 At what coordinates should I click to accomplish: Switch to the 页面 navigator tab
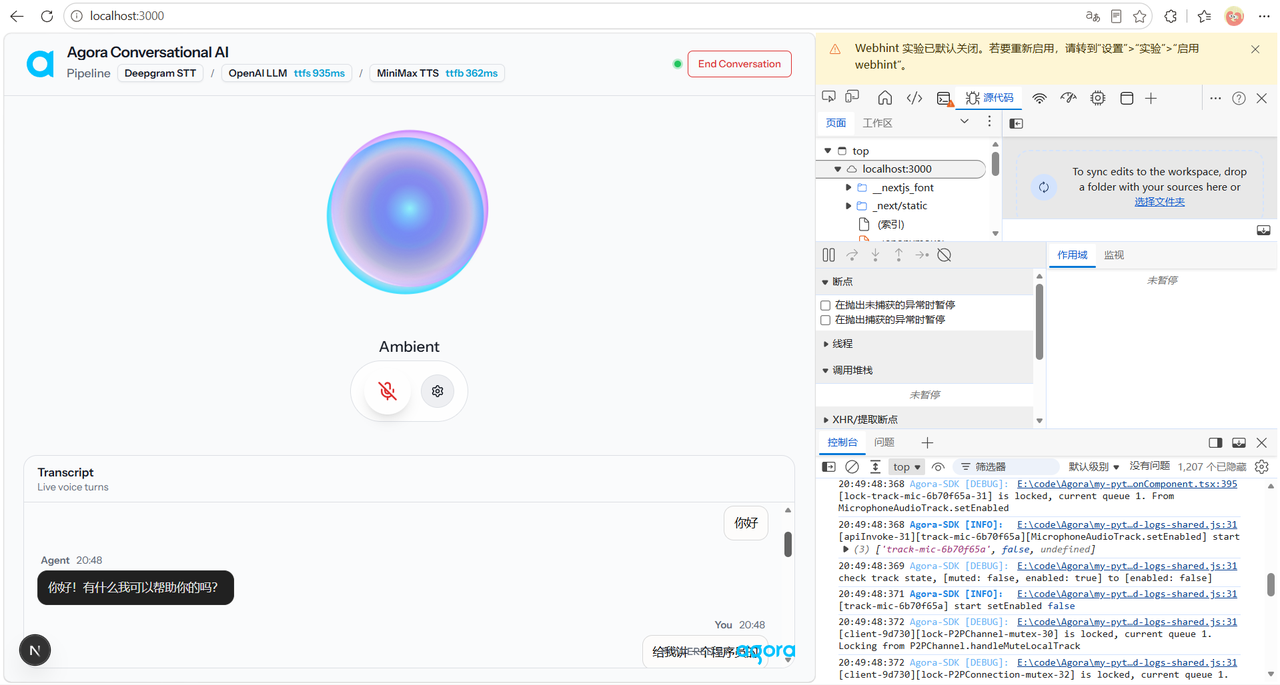pos(836,123)
